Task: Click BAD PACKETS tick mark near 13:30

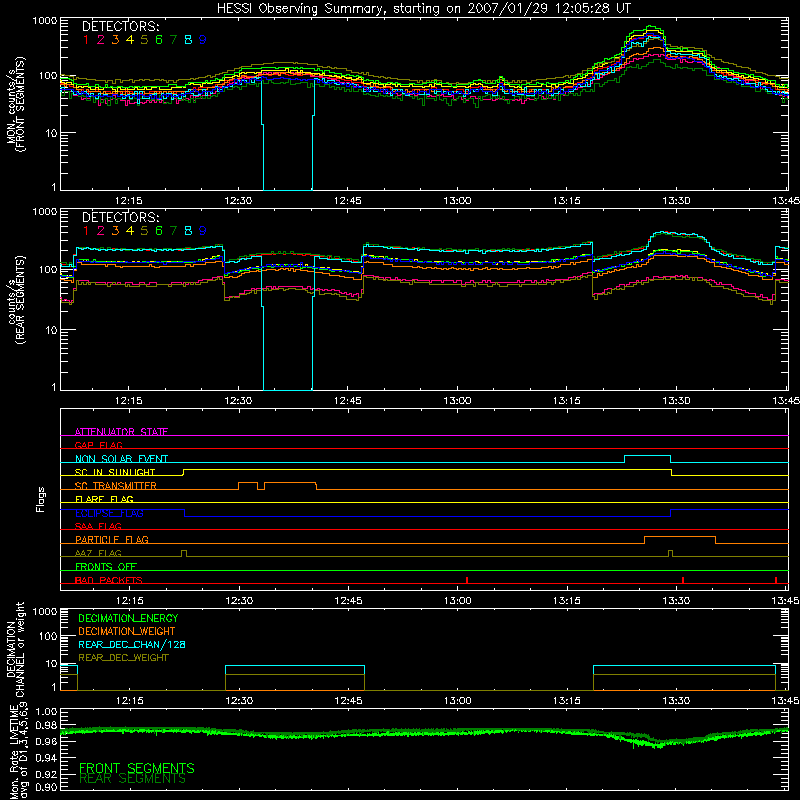Action: [x=683, y=580]
